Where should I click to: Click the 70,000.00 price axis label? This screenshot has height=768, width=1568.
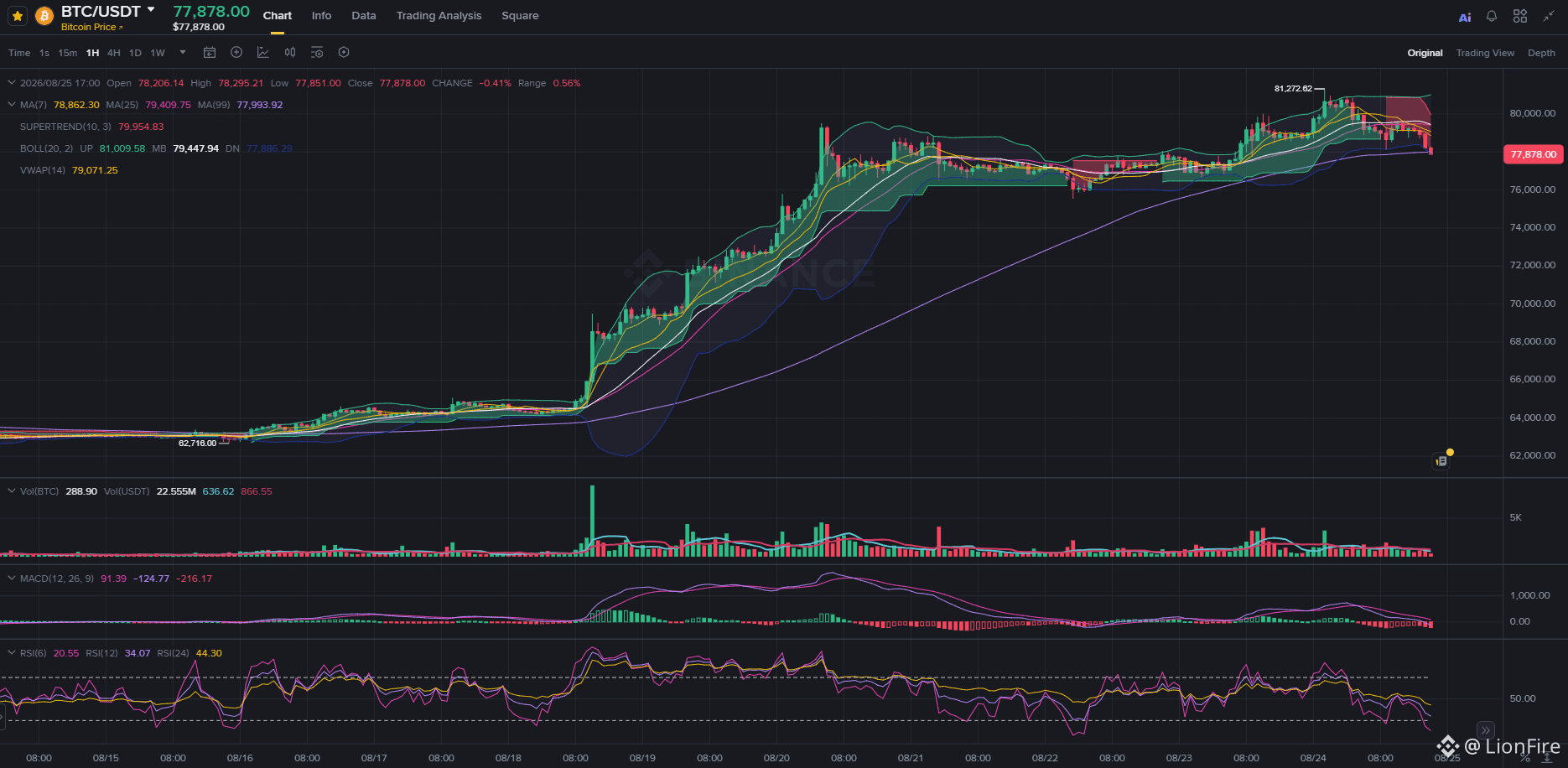point(1533,304)
